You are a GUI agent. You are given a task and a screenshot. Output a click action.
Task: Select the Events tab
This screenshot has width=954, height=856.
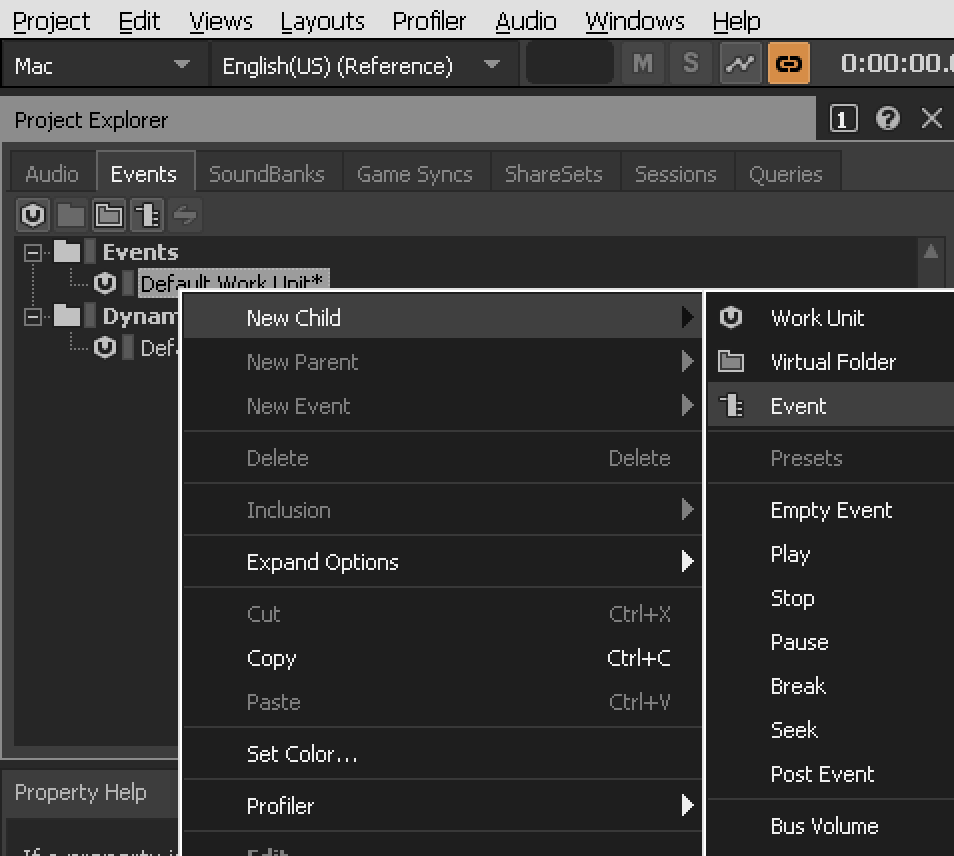pos(144,174)
